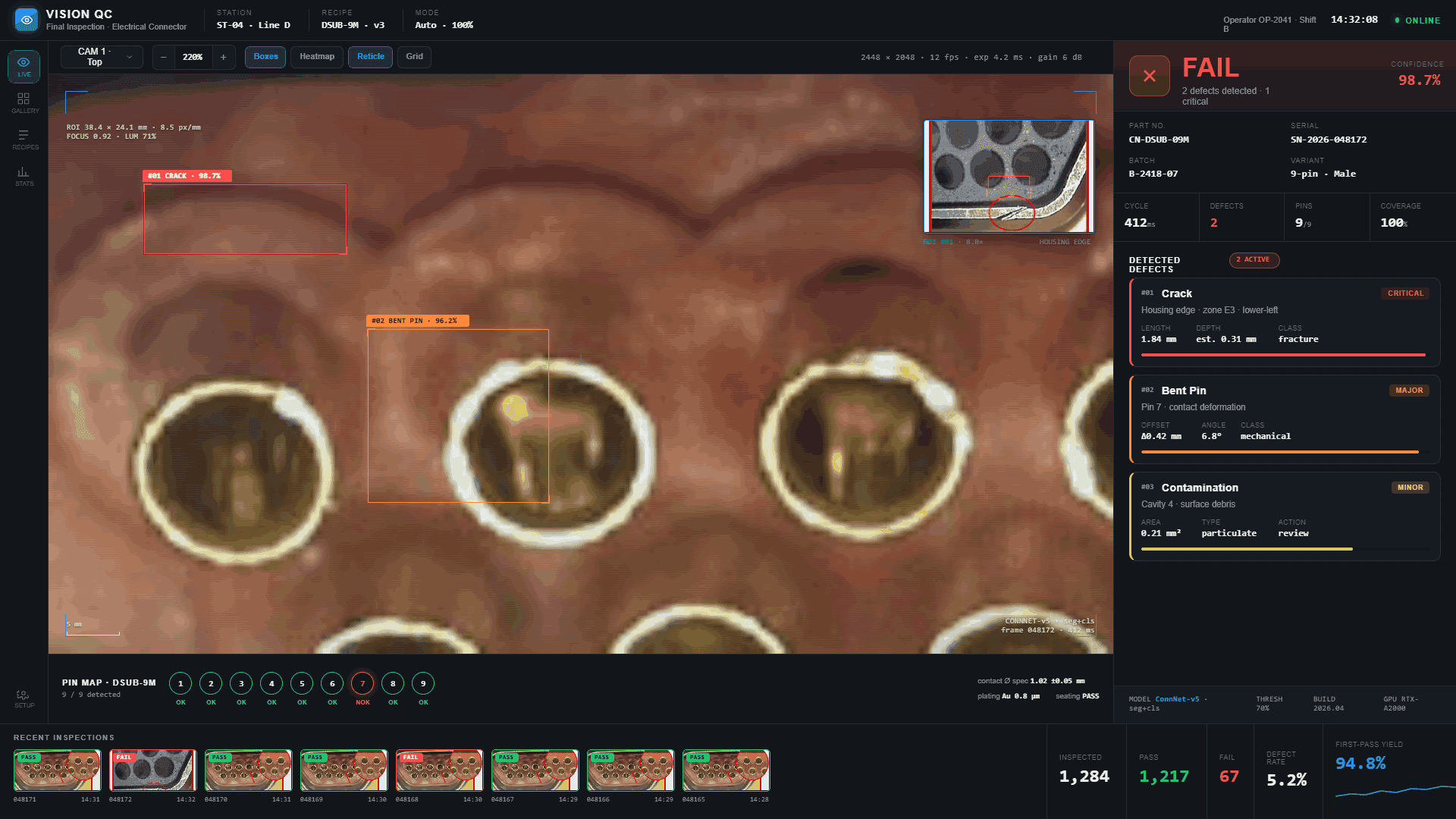Image resolution: width=1456 pixels, height=819 pixels.
Task: Click the station ST-04 Line D
Action: [253, 25]
